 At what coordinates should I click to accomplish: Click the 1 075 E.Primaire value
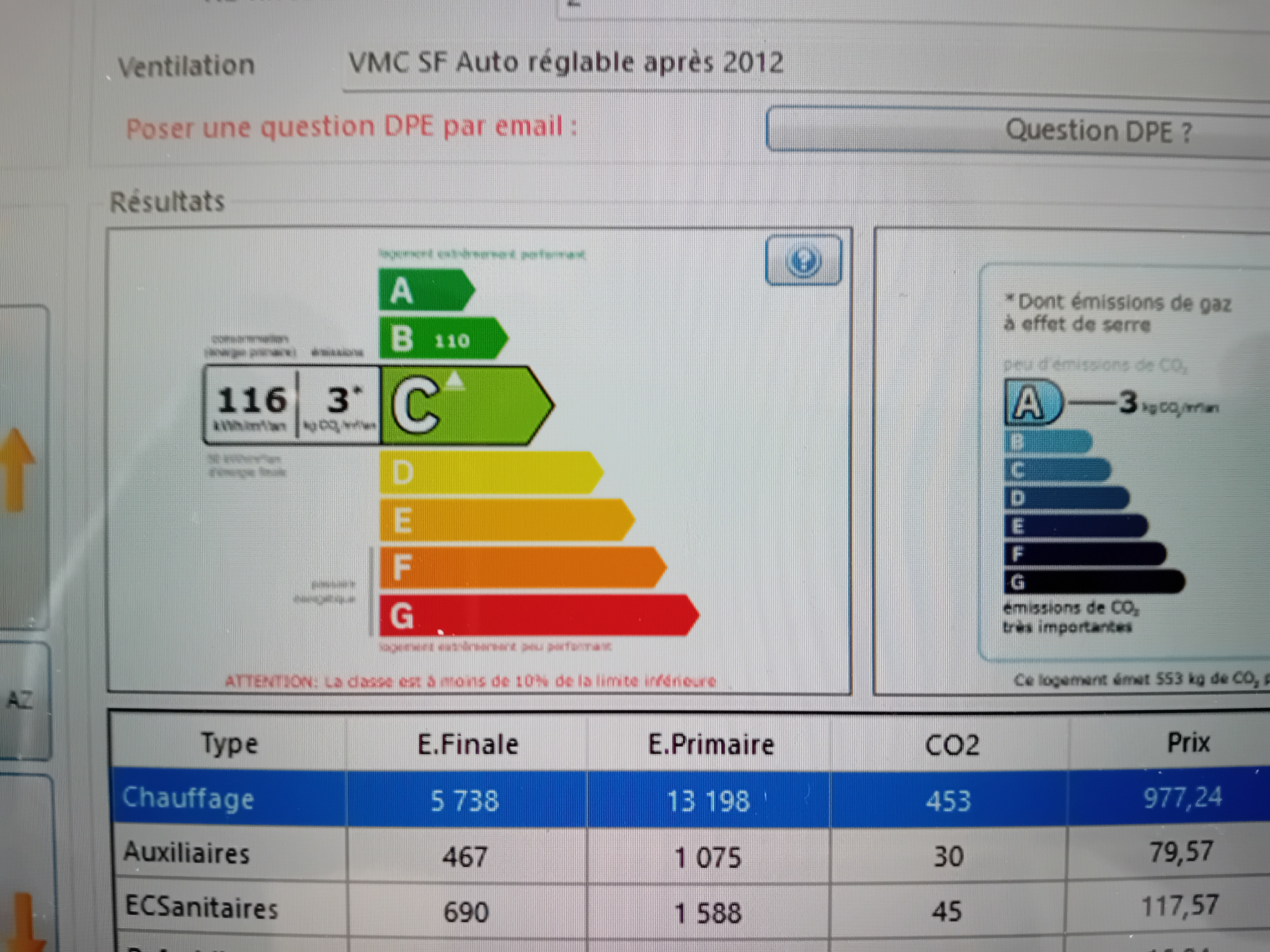click(708, 858)
